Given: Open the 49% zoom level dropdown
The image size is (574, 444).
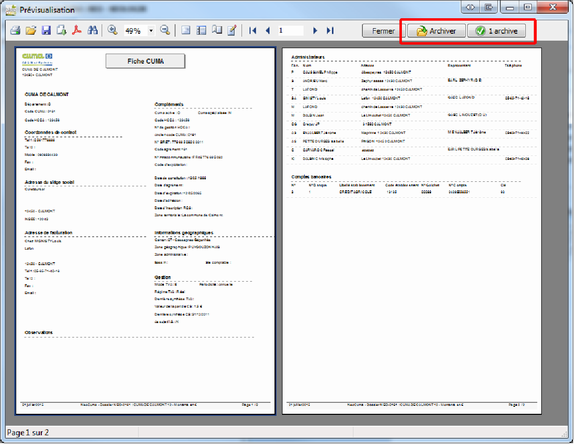Looking at the screenshot, I should [x=151, y=31].
